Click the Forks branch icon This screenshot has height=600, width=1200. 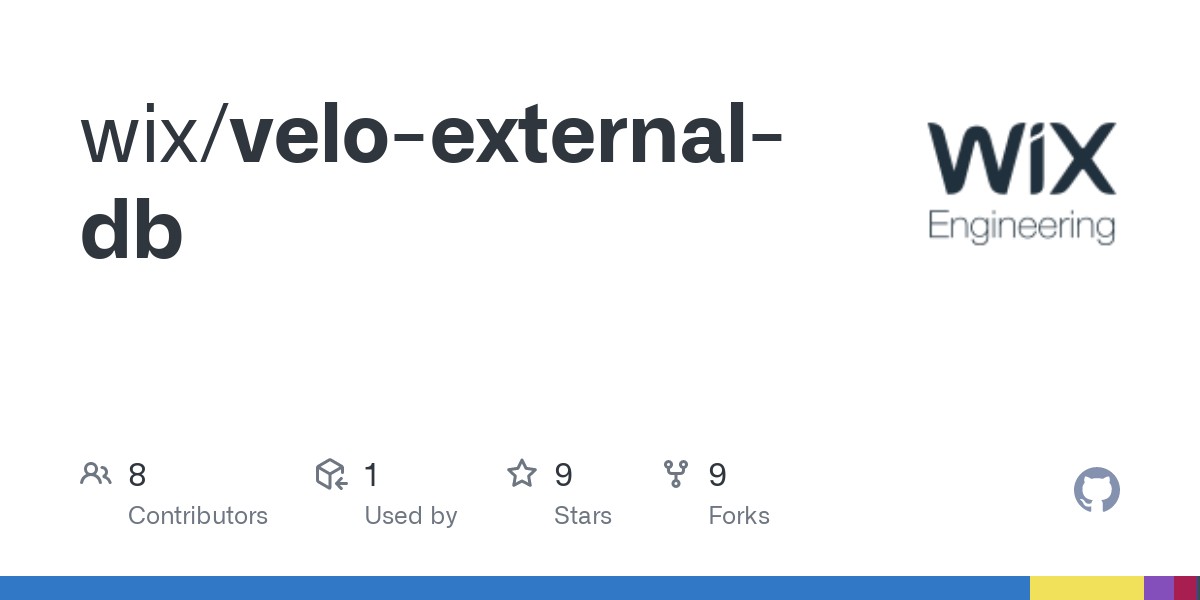point(676,474)
